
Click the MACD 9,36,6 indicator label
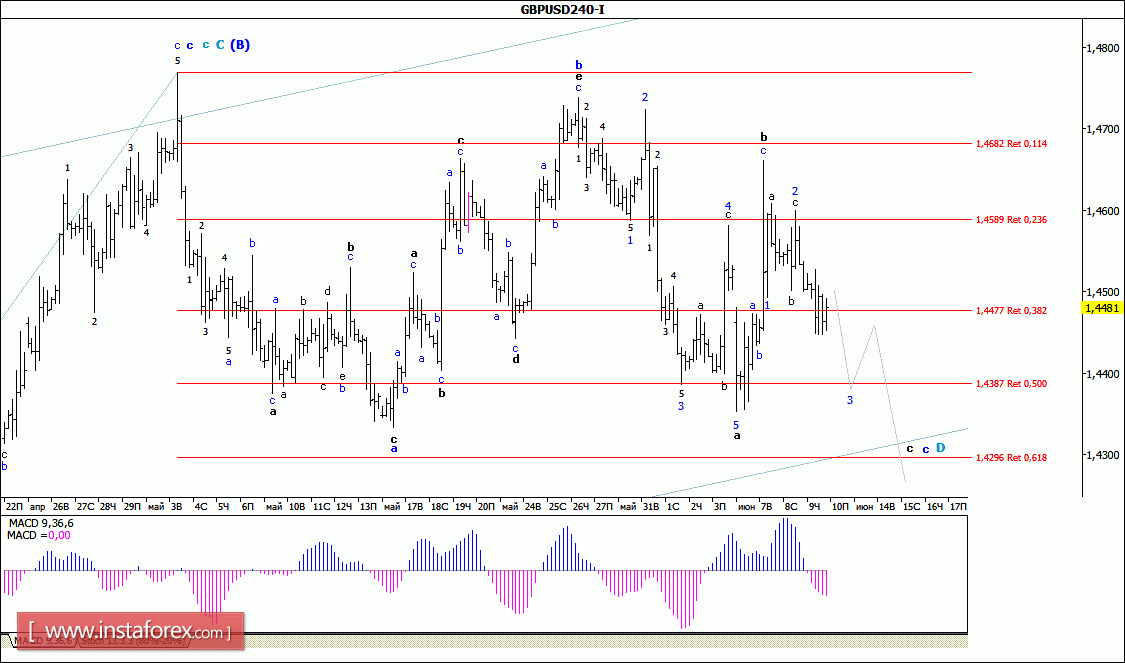(x=40, y=523)
